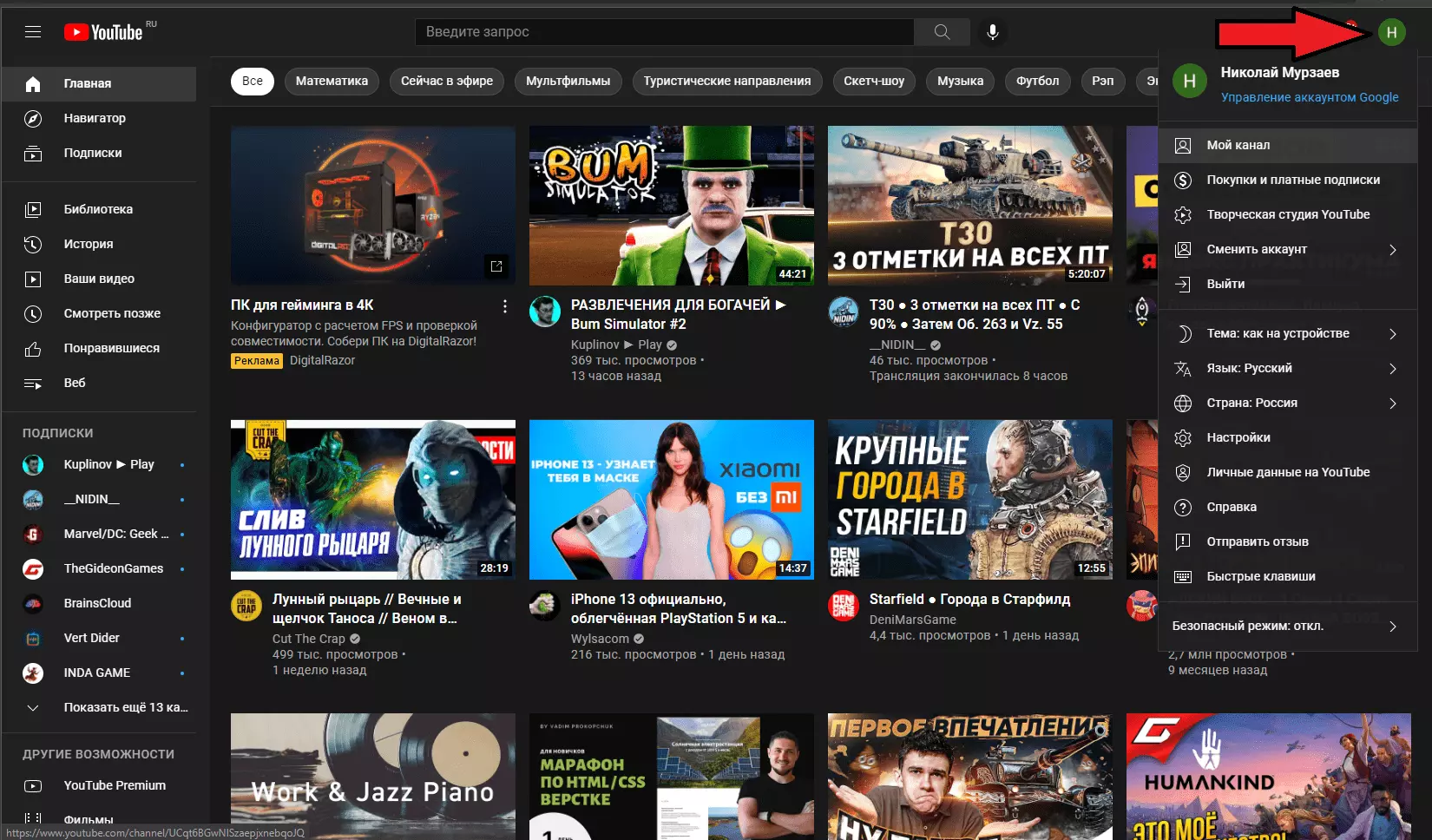This screenshot has height=840, width=1432.
Task: Open Марафон по HTML/CSS верстке thumbnail
Action: [x=672, y=777]
